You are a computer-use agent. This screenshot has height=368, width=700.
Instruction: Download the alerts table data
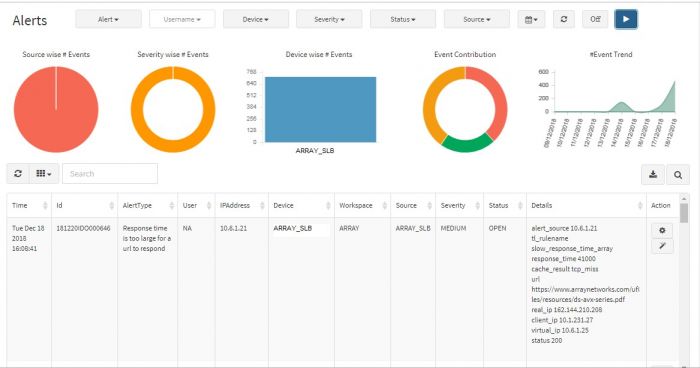[x=653, y=175]
